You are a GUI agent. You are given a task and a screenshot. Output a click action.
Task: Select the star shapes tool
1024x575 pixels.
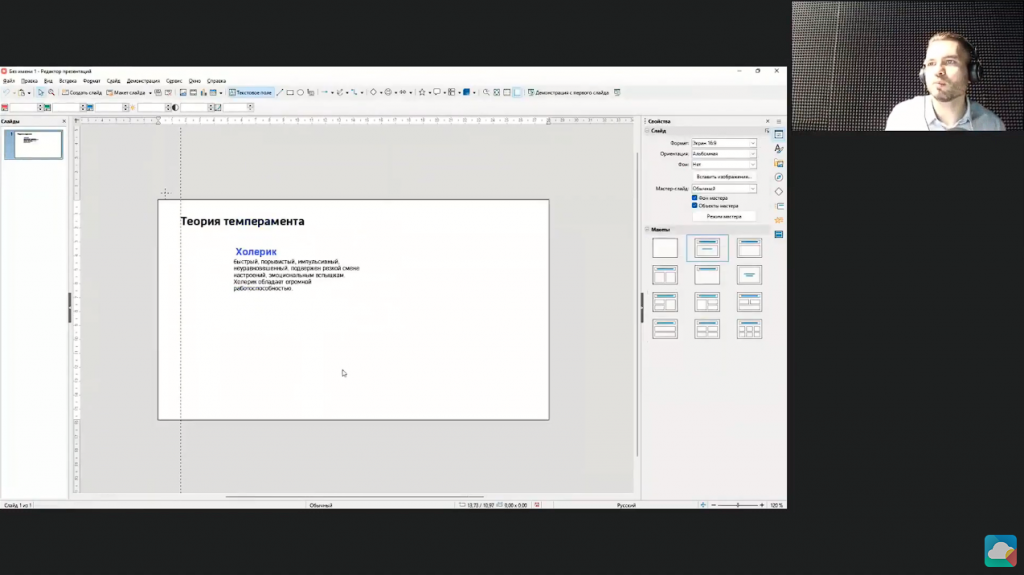point(422,93)
